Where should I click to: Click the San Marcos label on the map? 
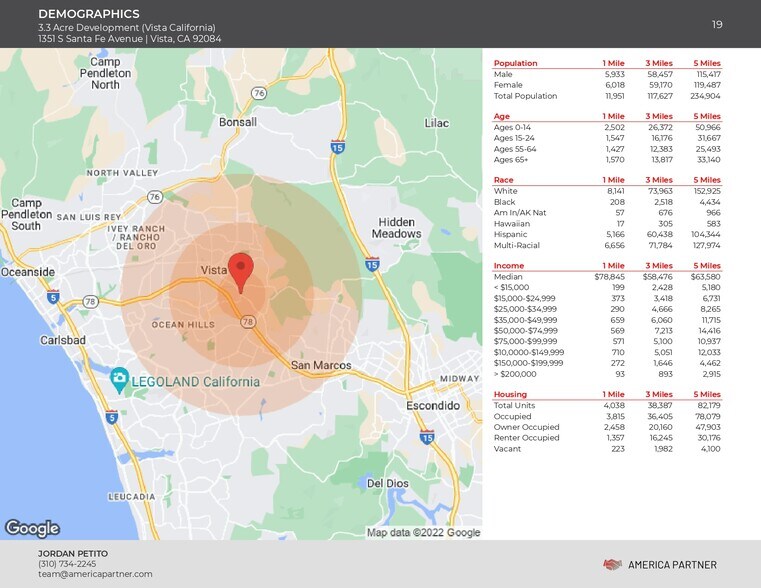(320, 366)
